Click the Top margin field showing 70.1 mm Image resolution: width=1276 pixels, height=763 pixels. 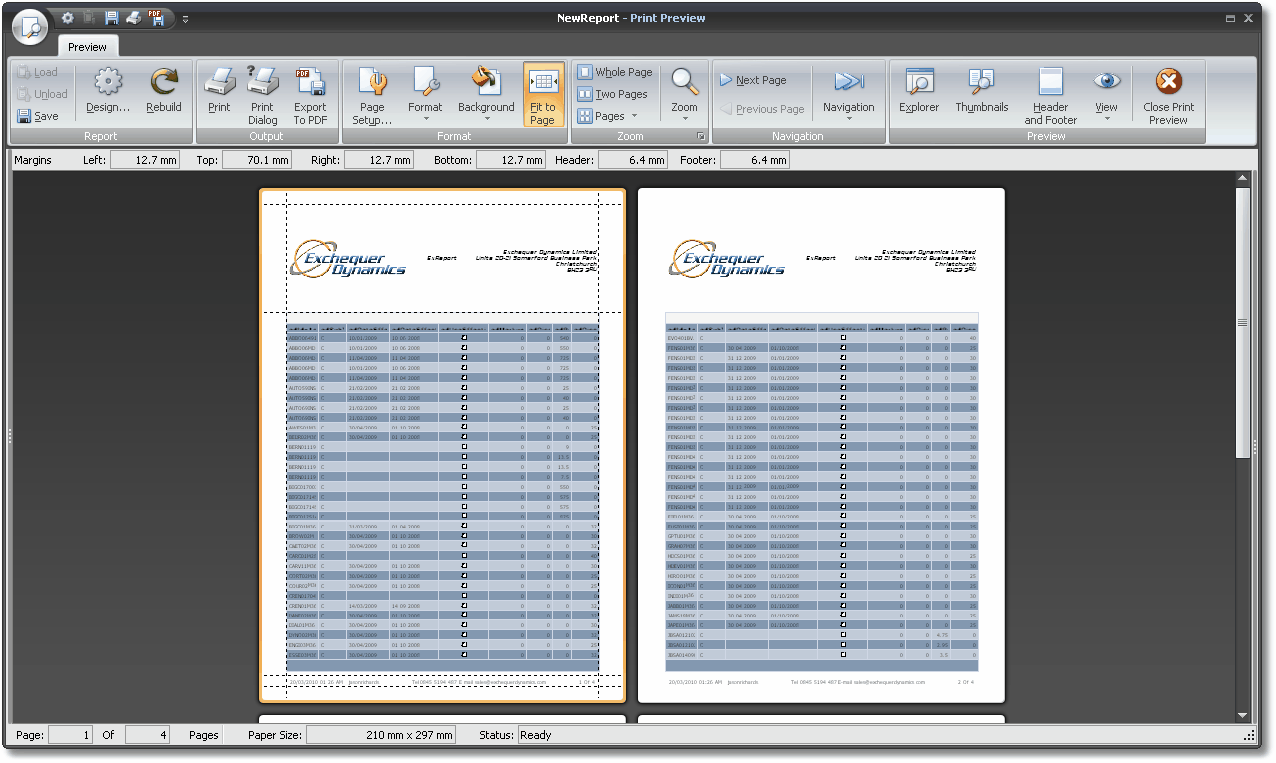click(257, 160)
